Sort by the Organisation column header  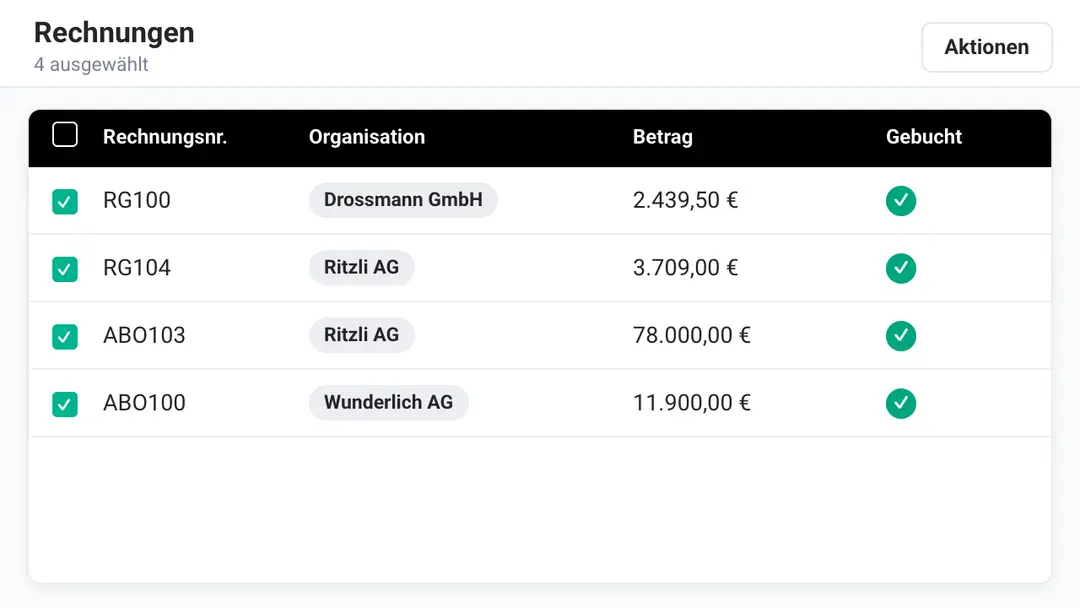pyautogui.click(x=366, y=136)
